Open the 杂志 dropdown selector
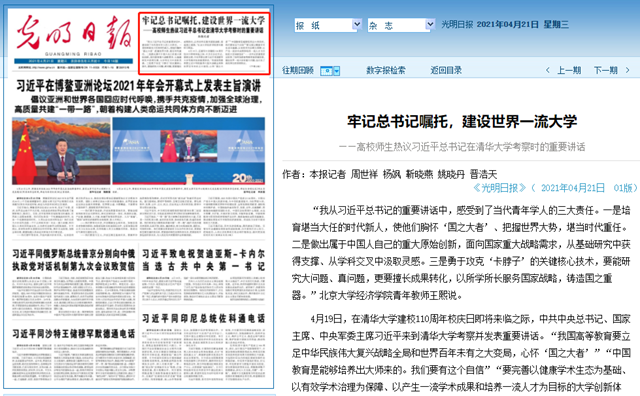The width and height of the screenshot is (640, 396). pos(401,25)
